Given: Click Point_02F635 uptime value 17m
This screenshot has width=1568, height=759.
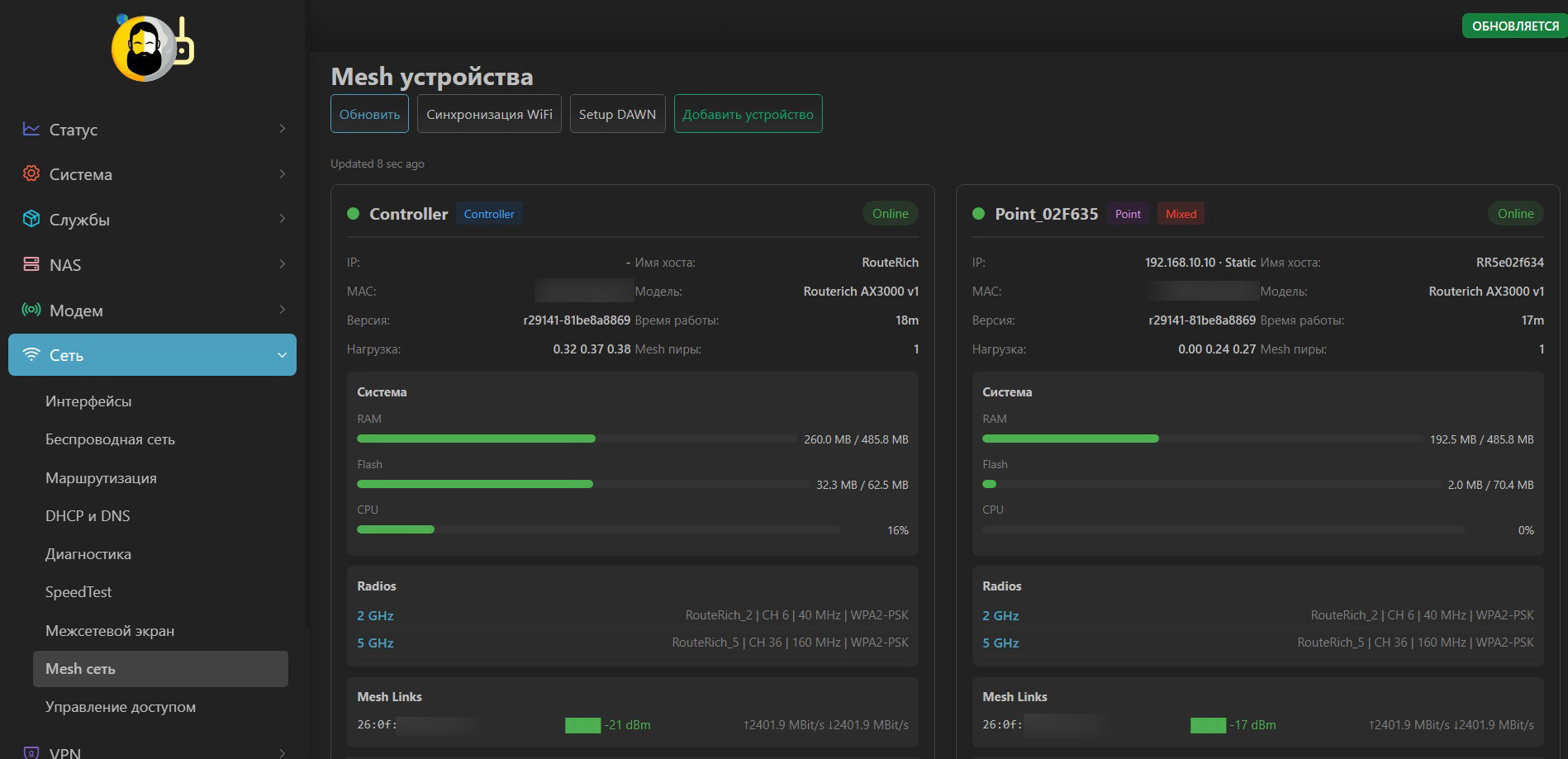Looking at the screenshot, I should (1532, 320).
